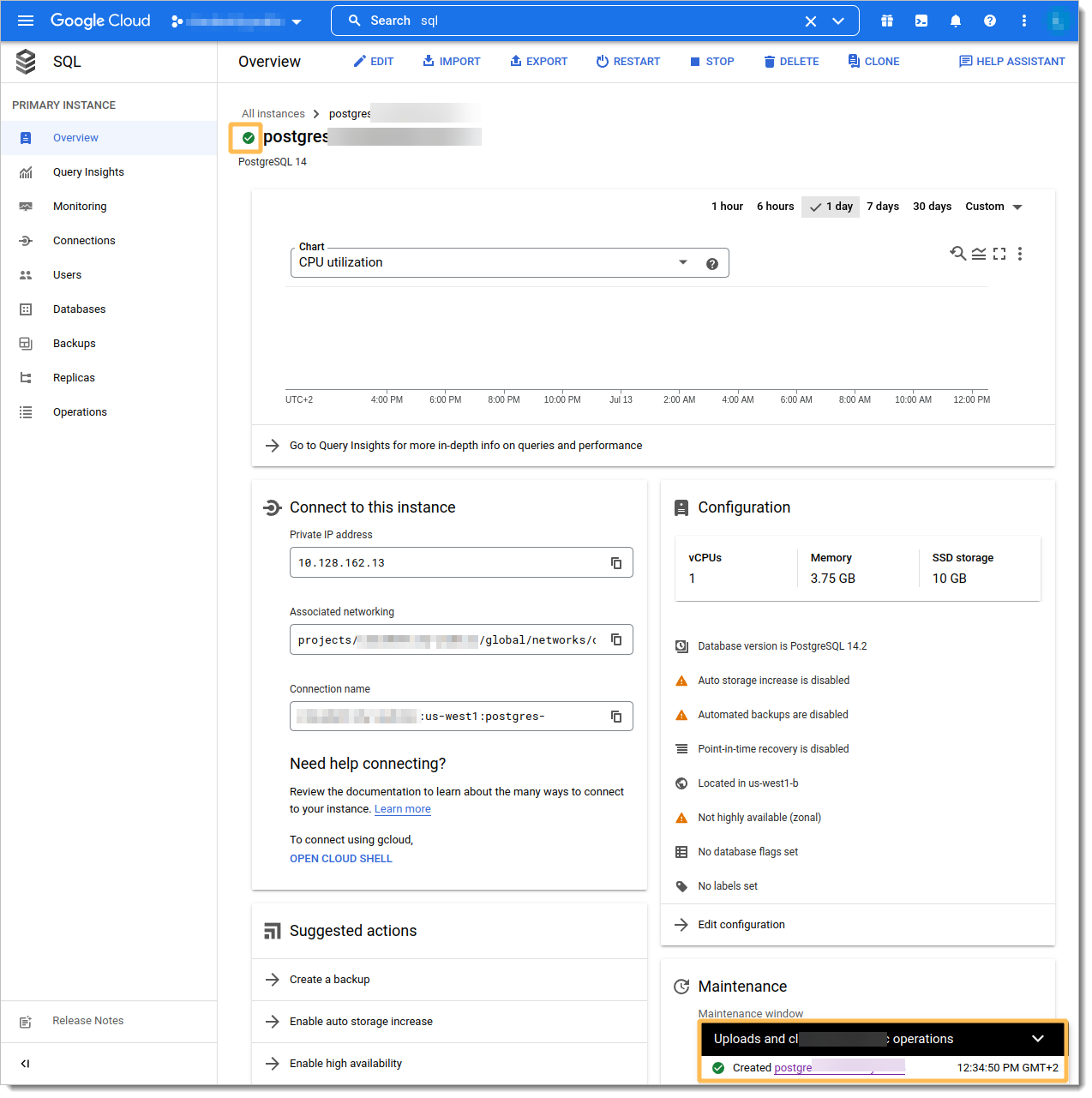Open Replicas in the sidebar
Image resolution: width=1092 pixels, height=1098 pixels.
[109, 378]
